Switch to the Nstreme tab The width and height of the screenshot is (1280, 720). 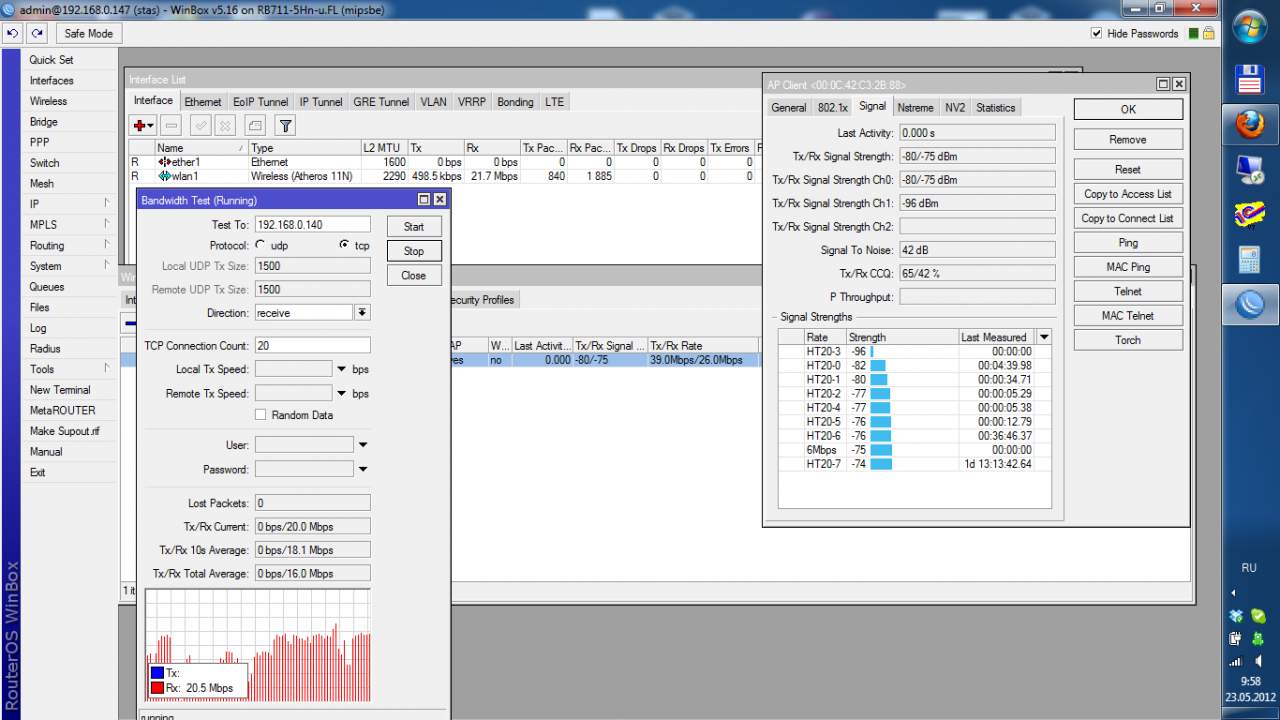[x=915, y=108]
